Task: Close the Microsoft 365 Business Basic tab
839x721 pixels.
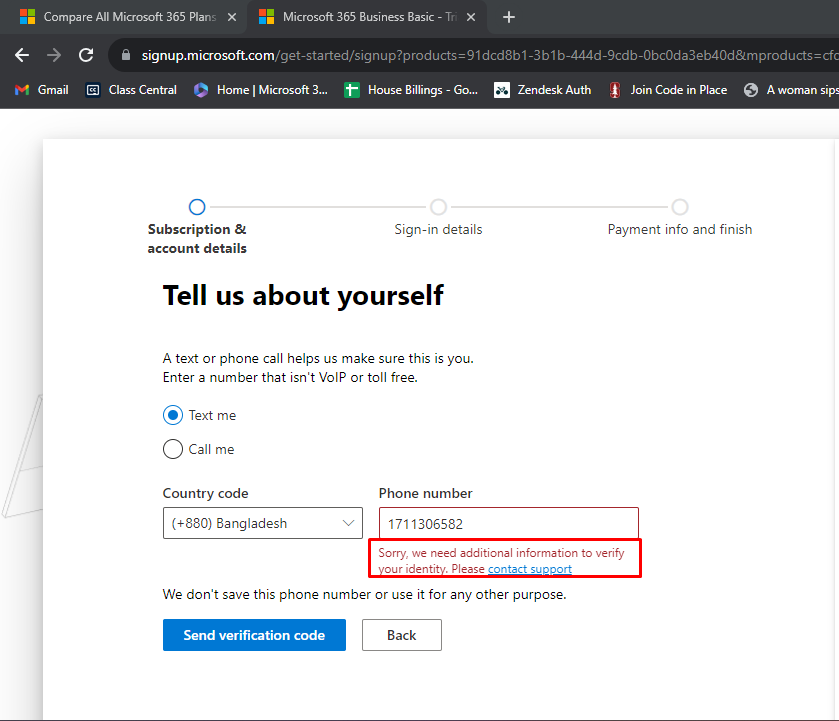Action: coord(471,17)
